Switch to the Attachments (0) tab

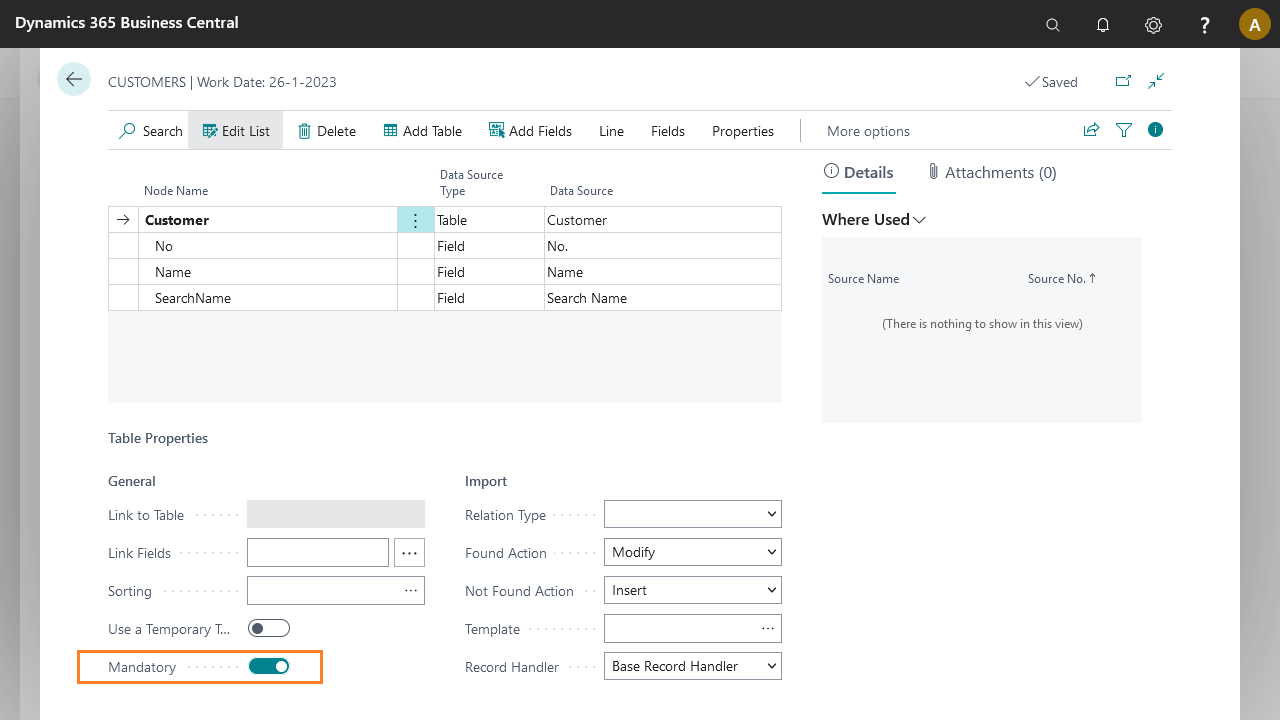(x=991, y=173)
